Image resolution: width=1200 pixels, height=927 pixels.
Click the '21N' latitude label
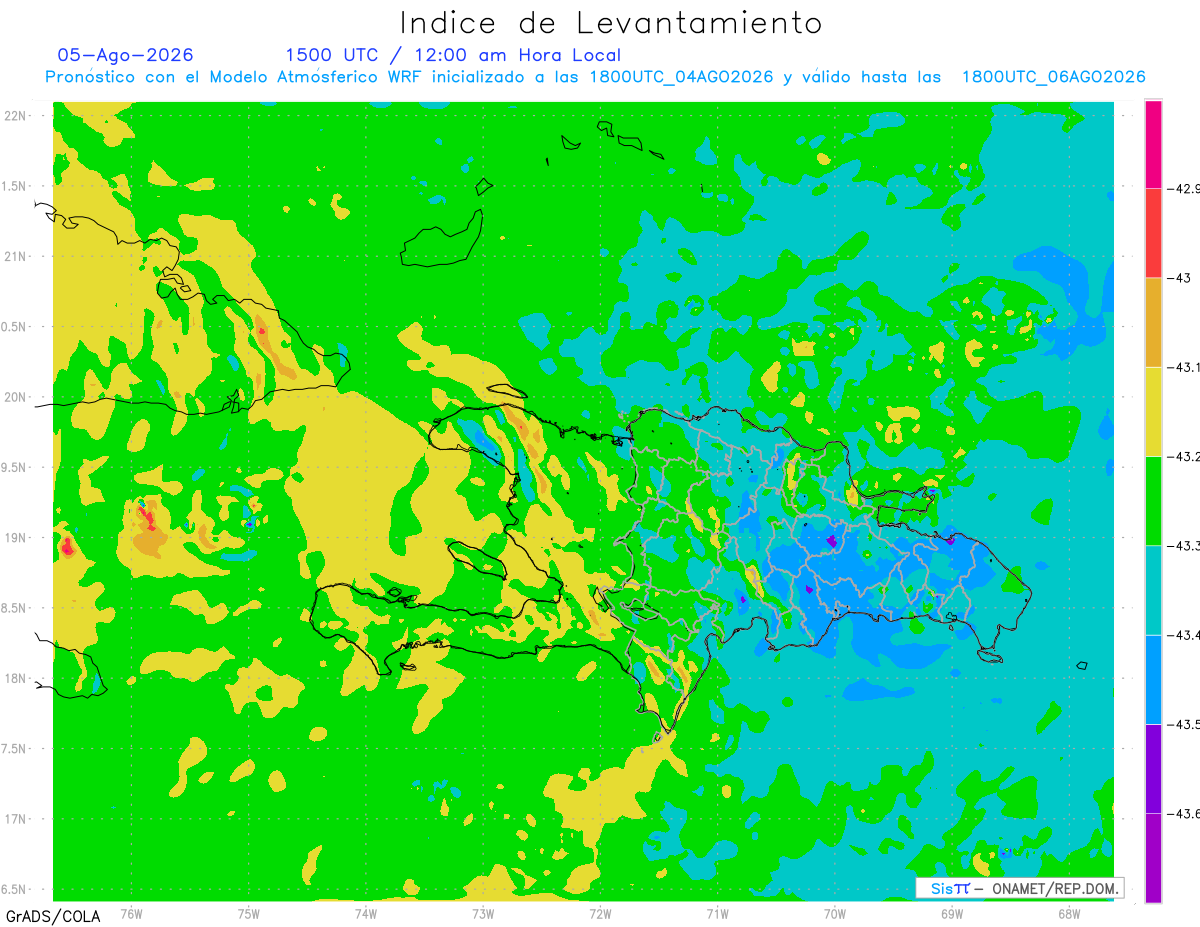pyautogui.click(x=14, y=256)
